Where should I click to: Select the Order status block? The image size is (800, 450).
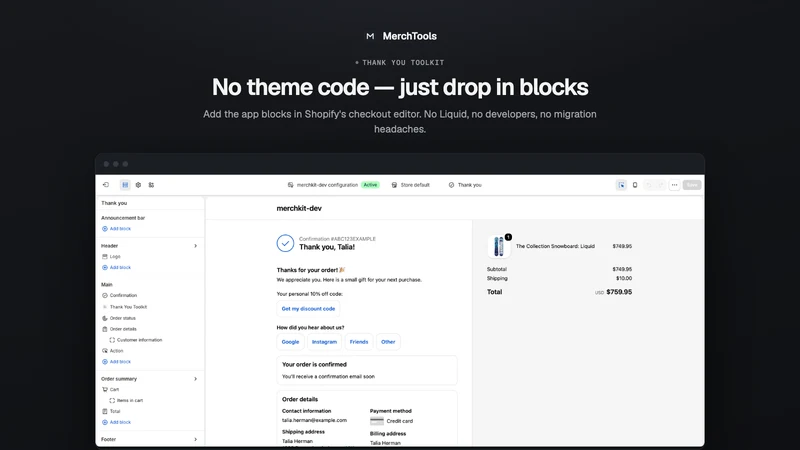coord(119,318)
